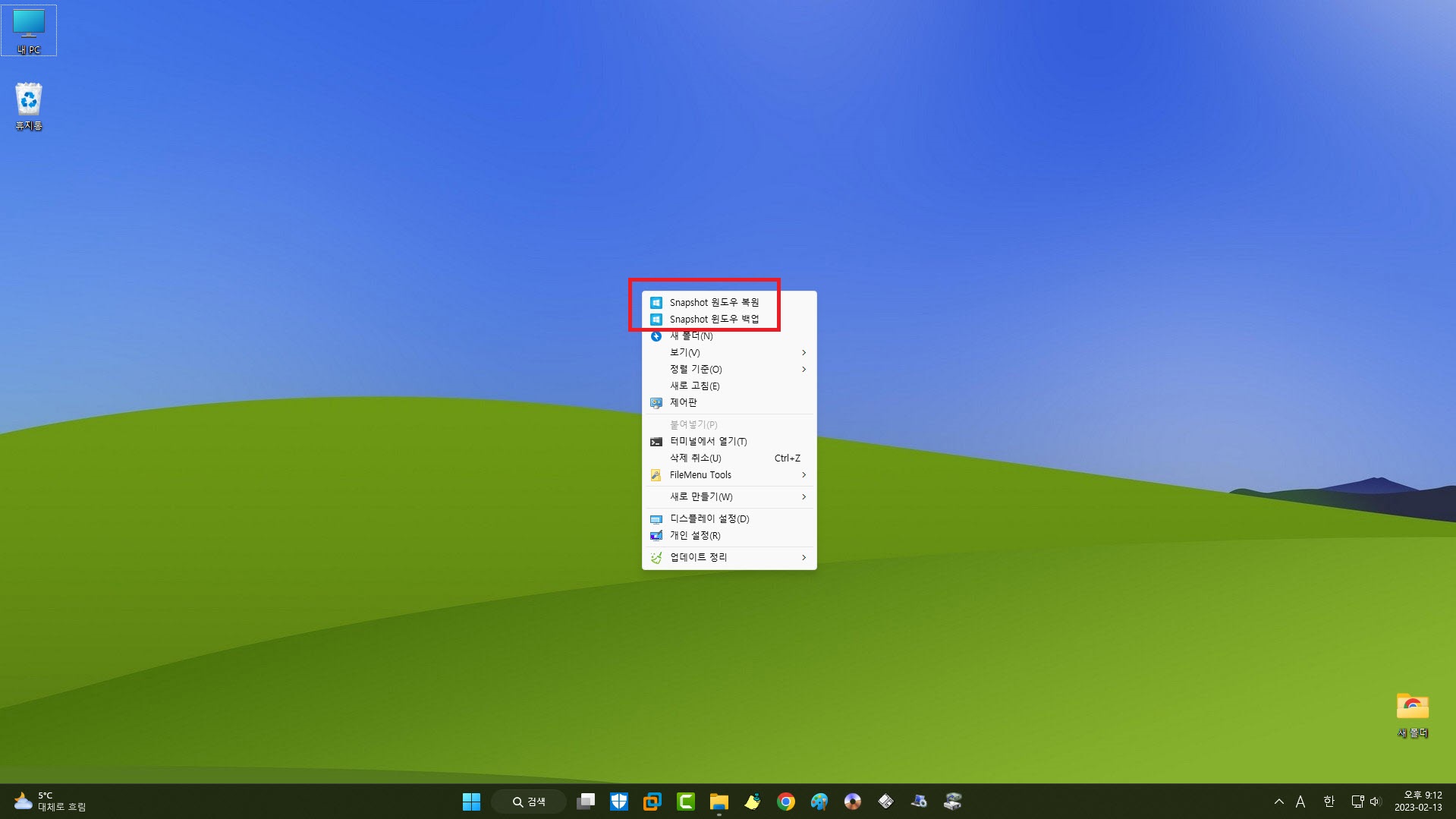Show hidden system tray icons
This screenshot has height=819, width=1456.
tap(1279, 802)
